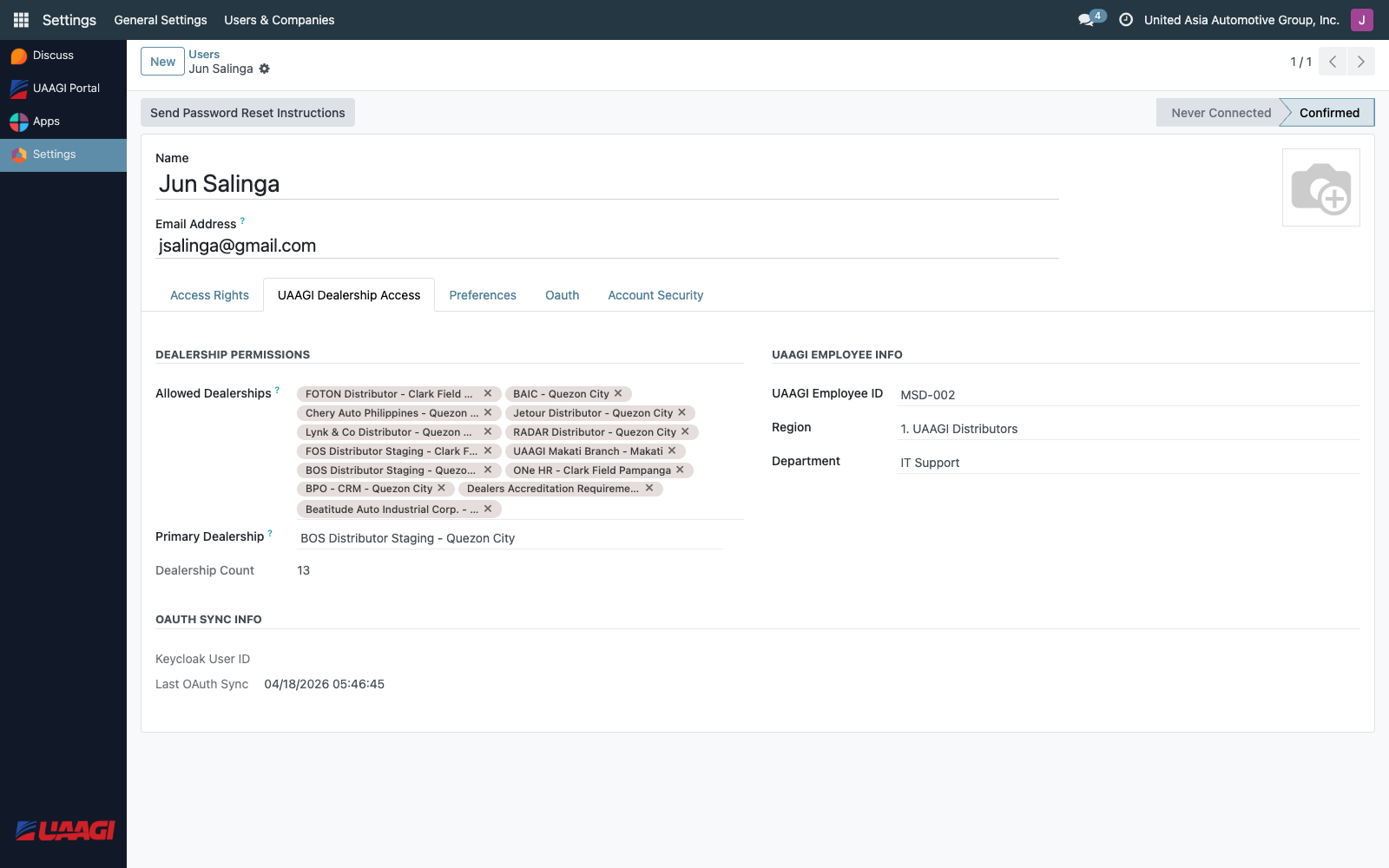Open the Users & Companies menu
Viewport: 1389px width, 868px height.
point(279,19)
